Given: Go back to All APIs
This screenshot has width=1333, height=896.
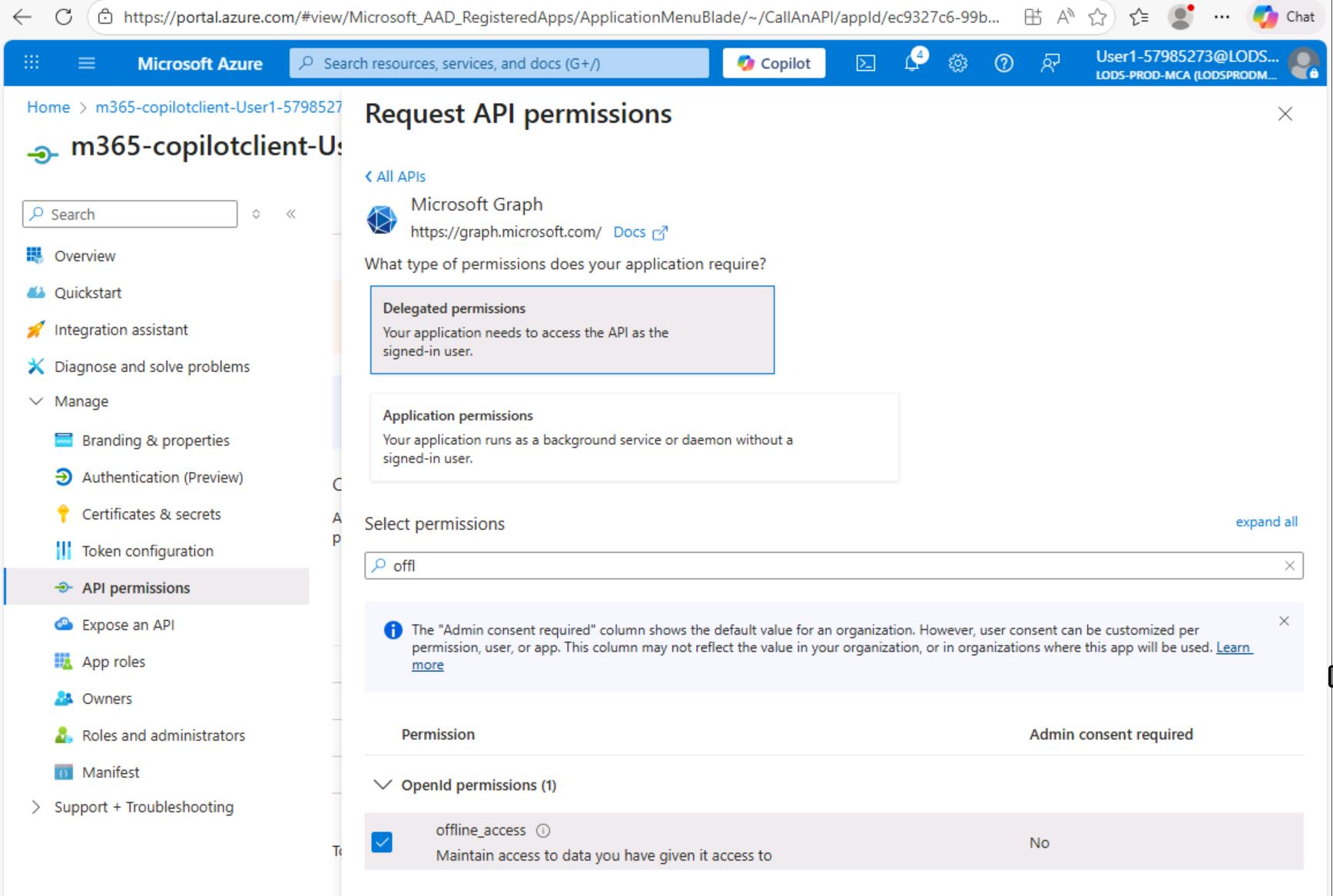Looking at the screenshot, I should (x=396, y=177).
